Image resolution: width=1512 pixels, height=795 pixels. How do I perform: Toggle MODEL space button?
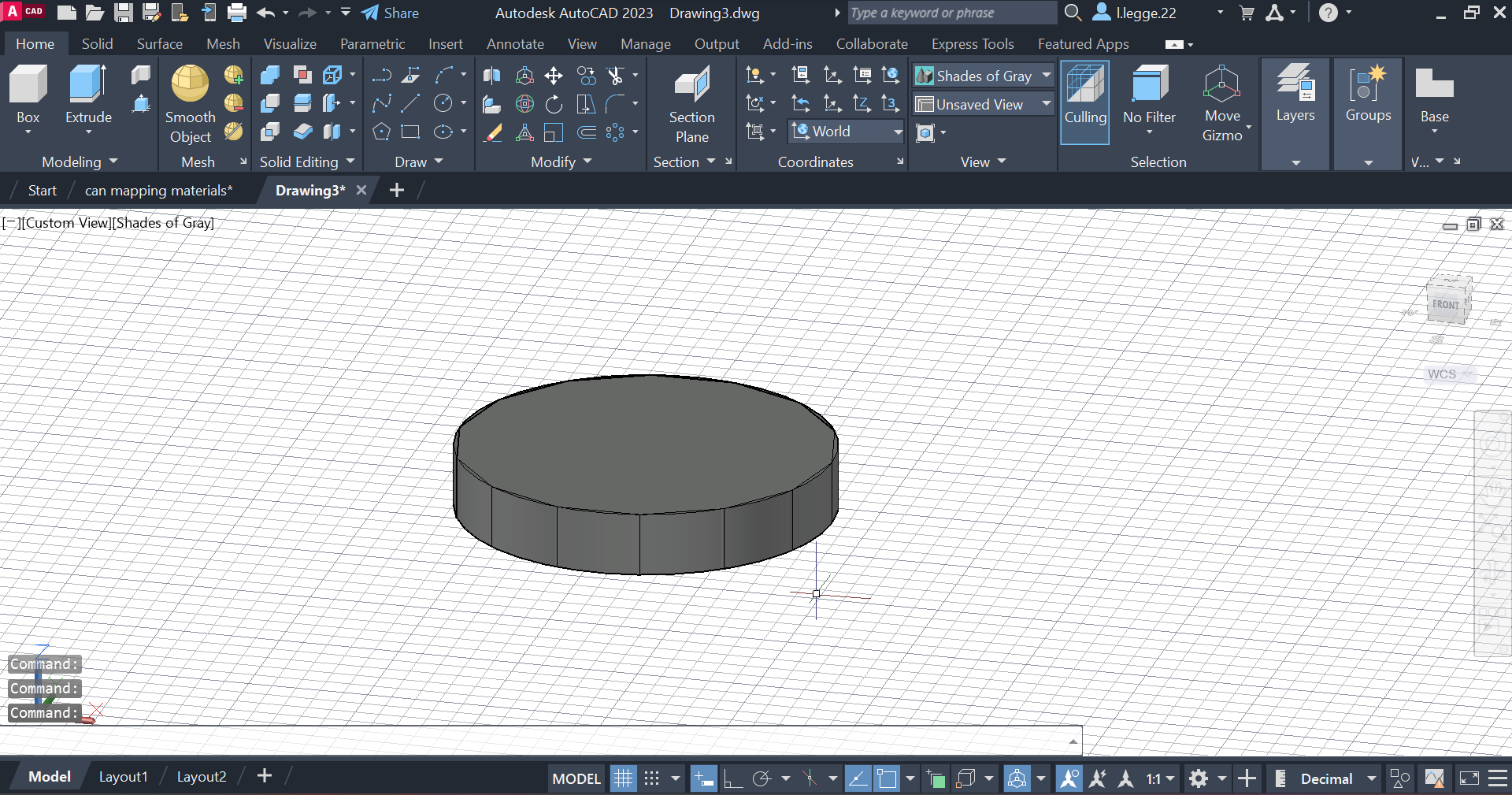[x=576, y=778]
